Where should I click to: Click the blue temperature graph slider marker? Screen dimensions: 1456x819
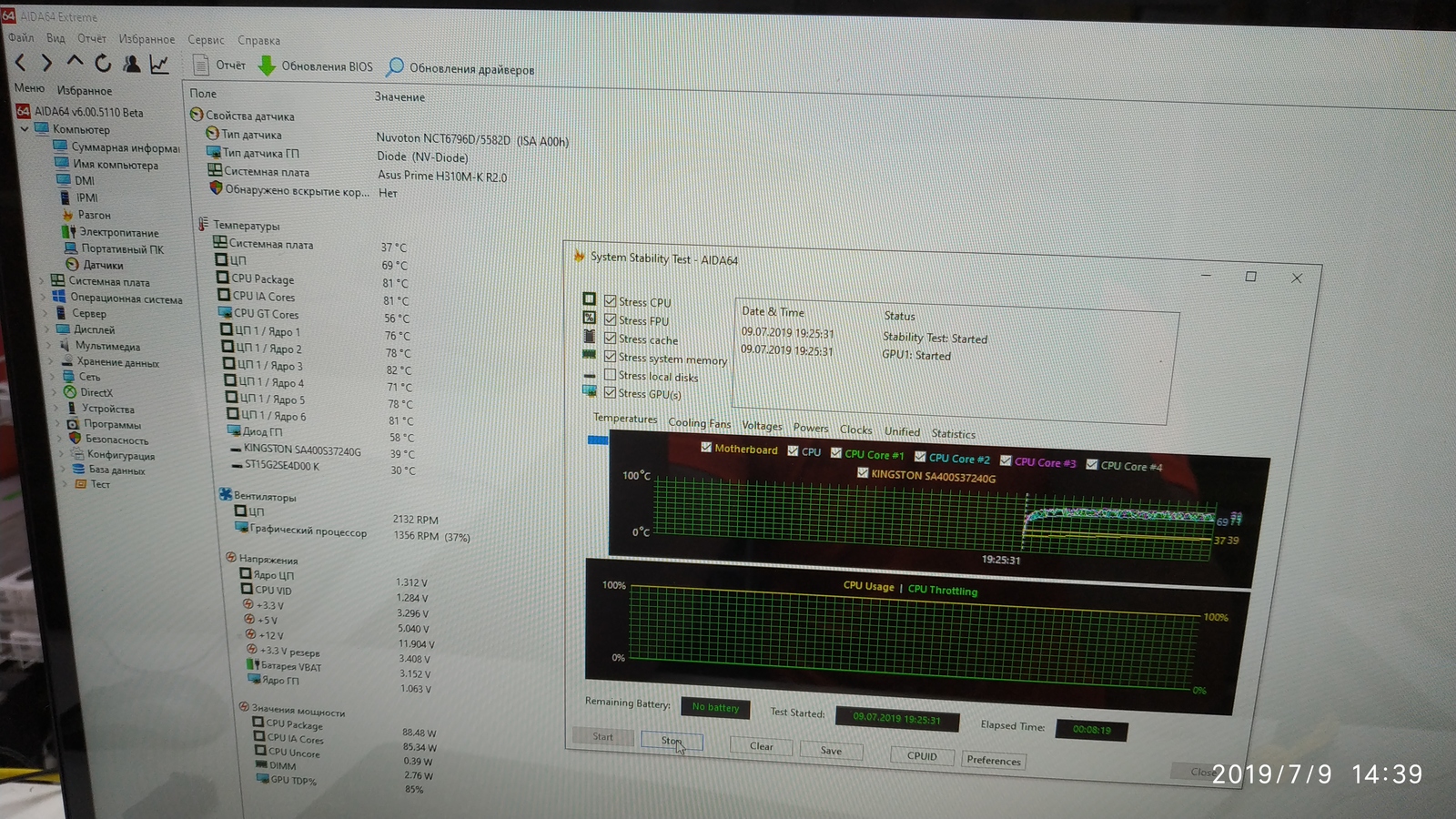point(598,440)
